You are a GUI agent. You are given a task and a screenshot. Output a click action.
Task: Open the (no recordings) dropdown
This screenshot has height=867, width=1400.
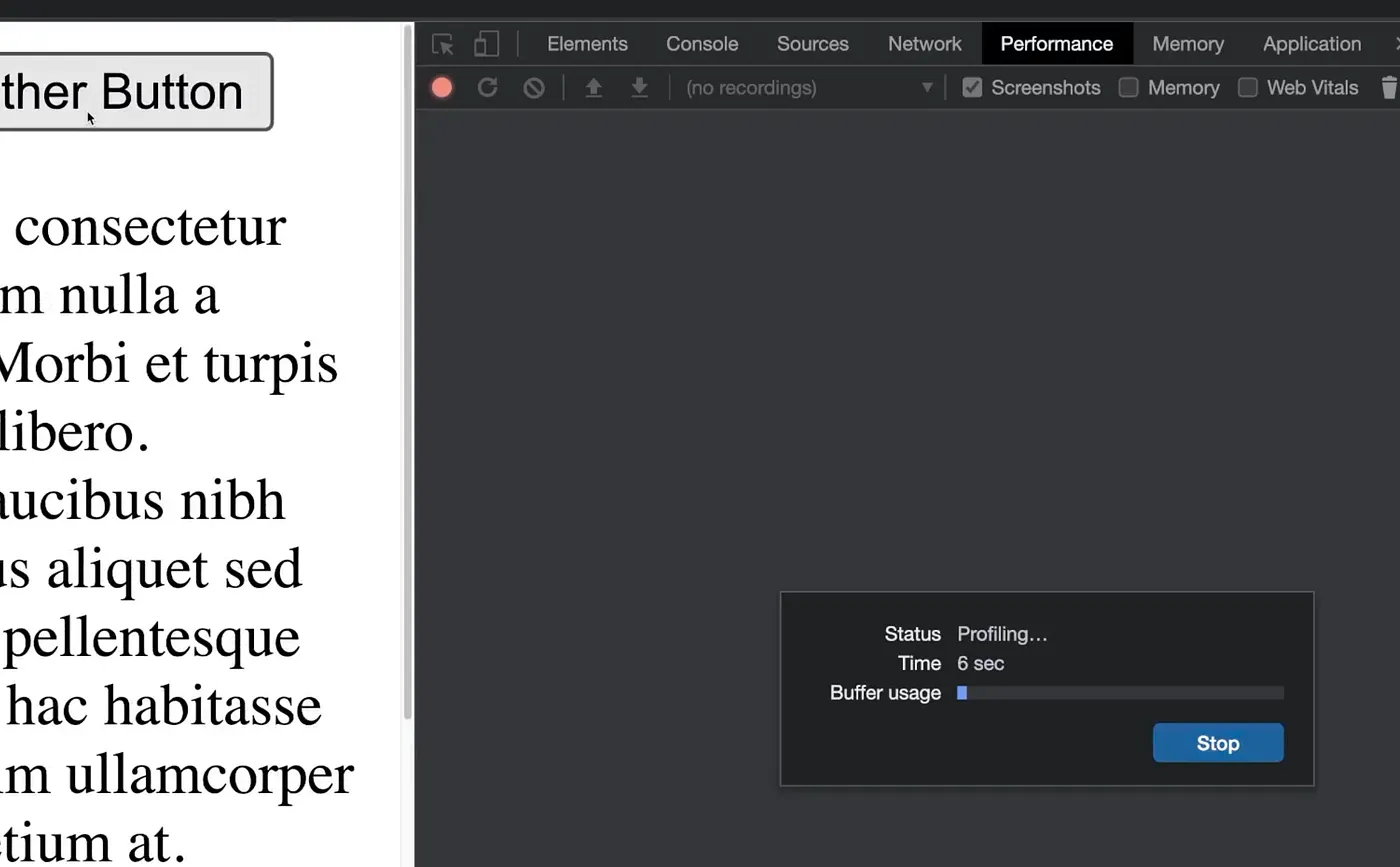pos(808,88)
